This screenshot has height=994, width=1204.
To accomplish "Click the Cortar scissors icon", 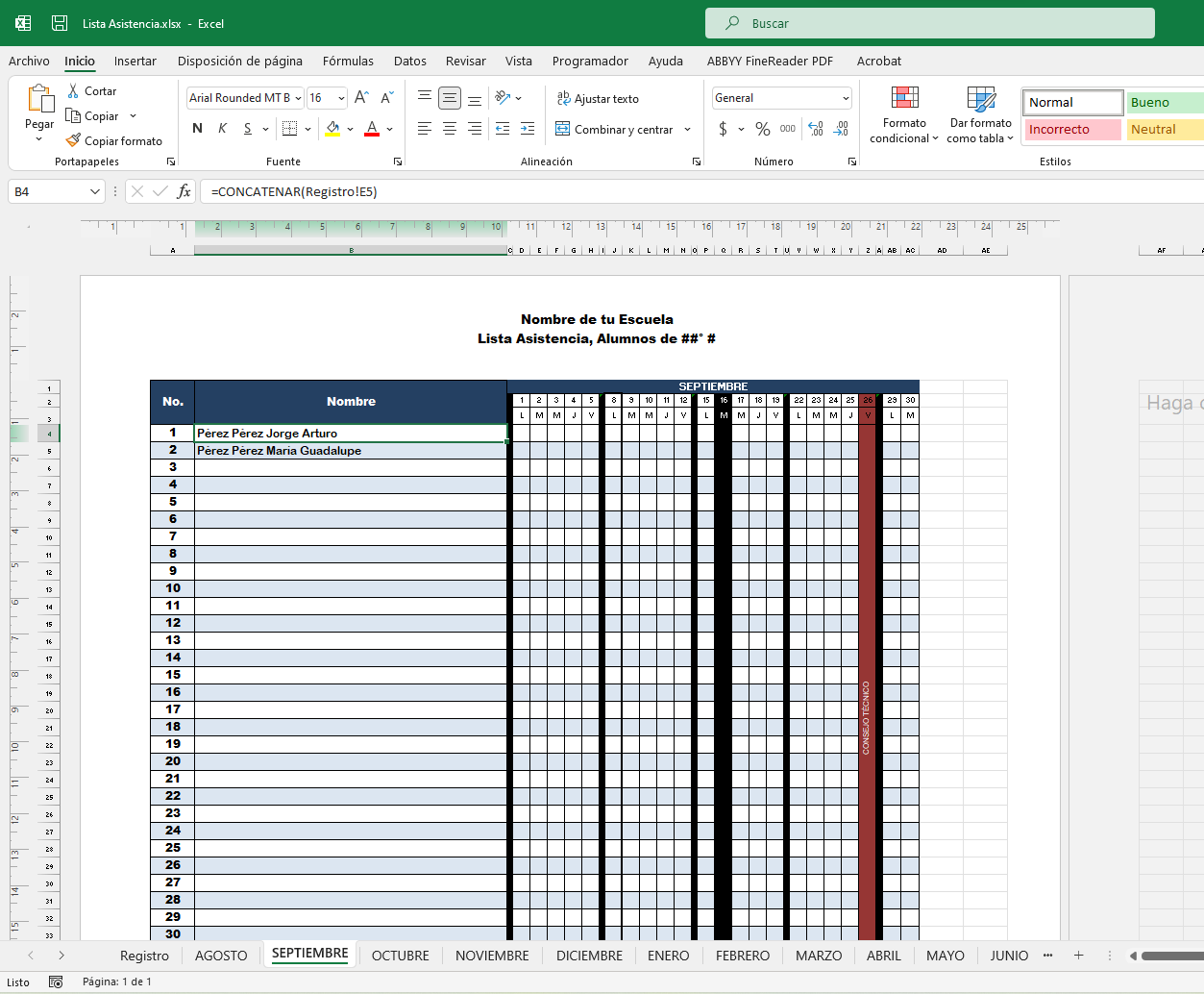I will click(74, 90).
